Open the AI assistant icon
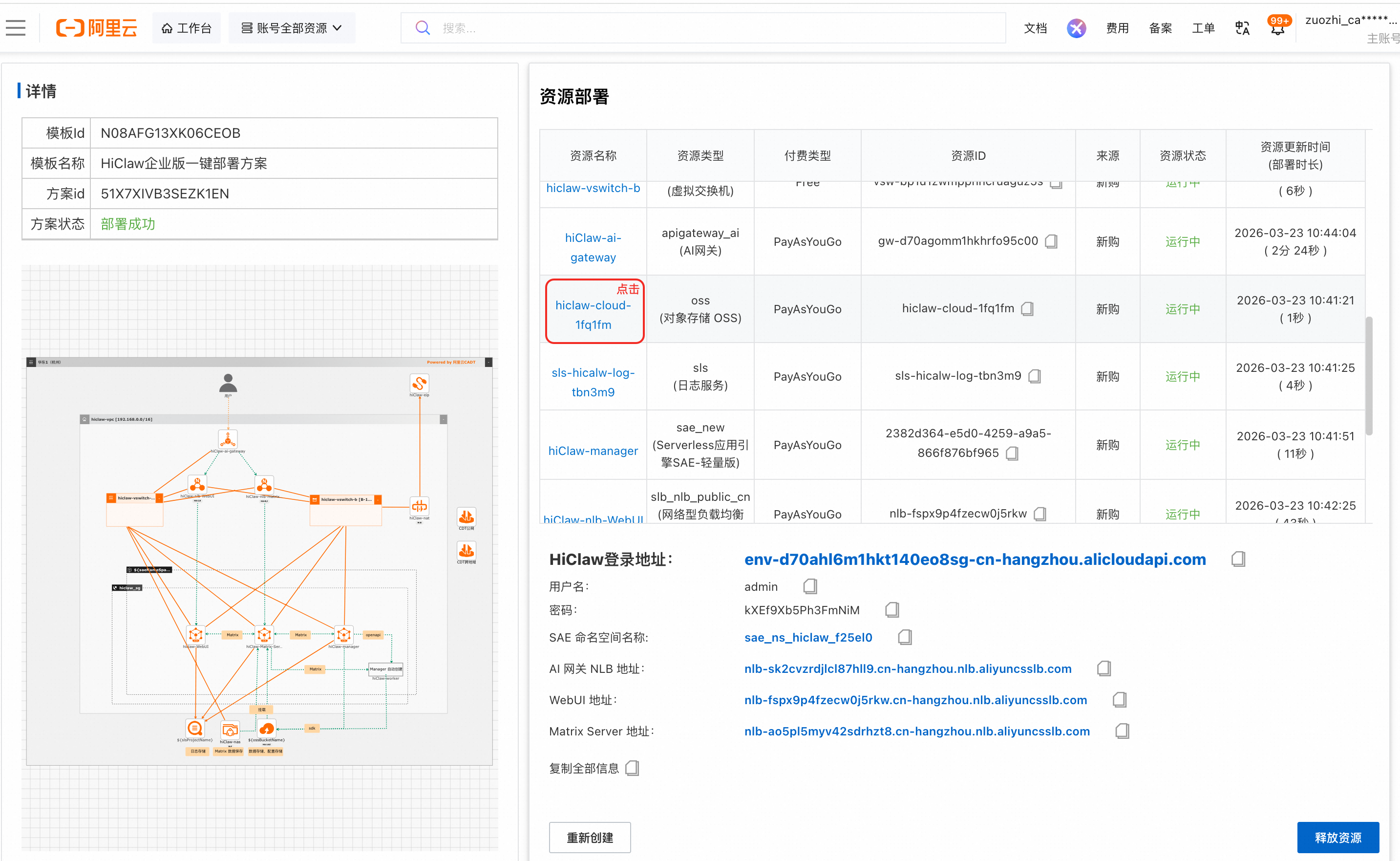Image resolution: width=1400 pixels, height=861 pixels. click(1076, 28)
